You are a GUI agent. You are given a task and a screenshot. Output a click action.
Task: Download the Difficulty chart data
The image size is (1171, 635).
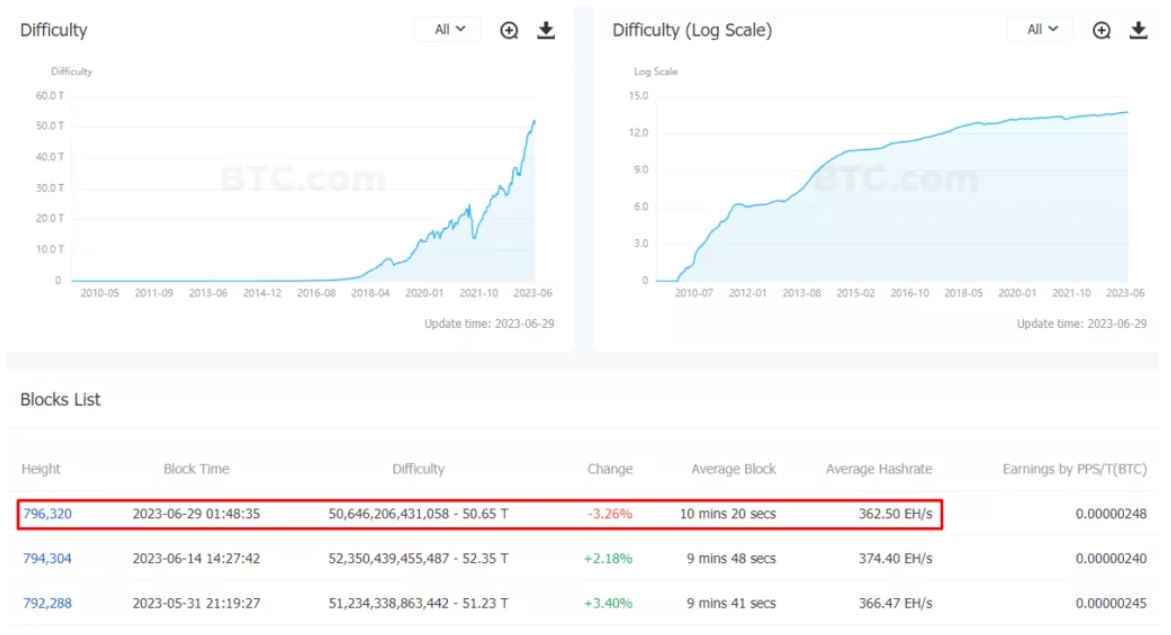point(546,30)
